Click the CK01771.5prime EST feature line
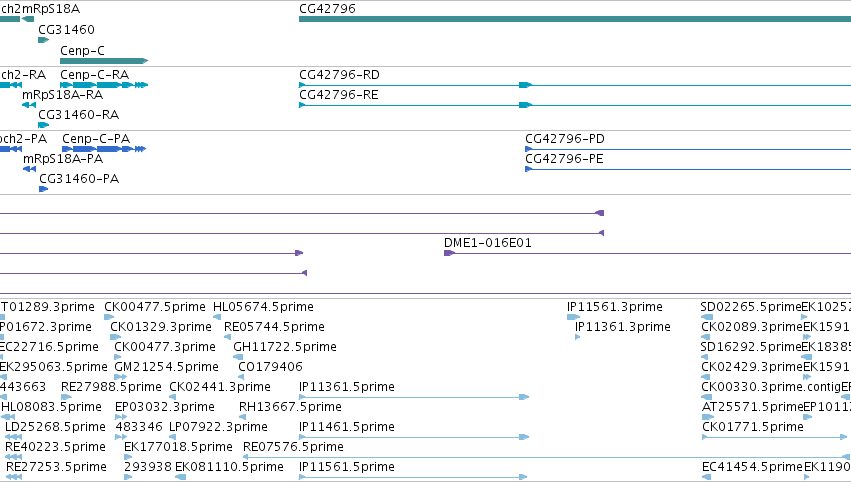The image size is (851, 482). [x=774, y=437]
